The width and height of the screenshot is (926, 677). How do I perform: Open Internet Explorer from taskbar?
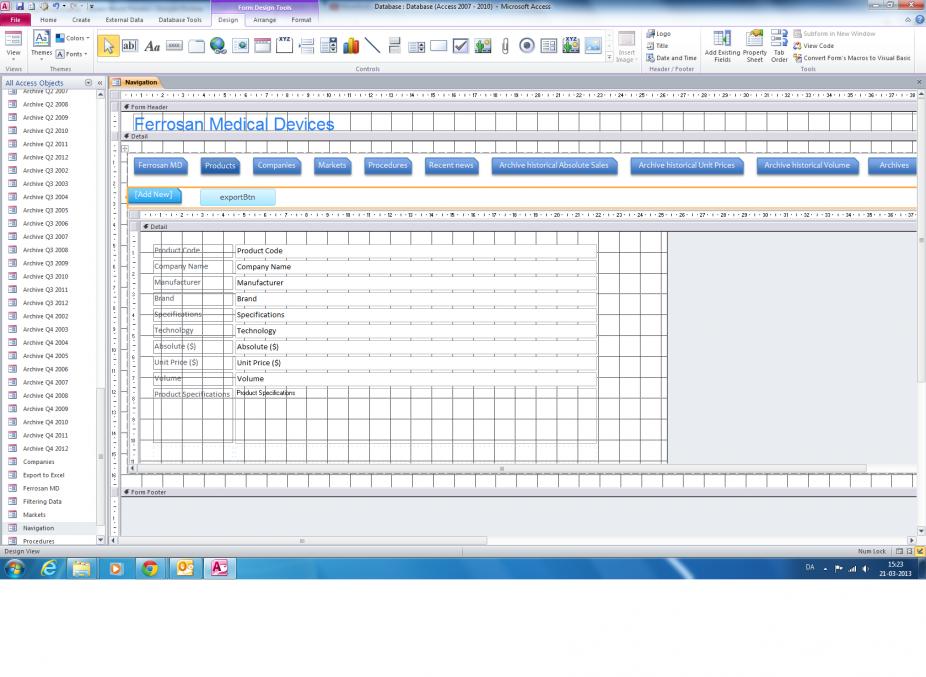(48, 568)
